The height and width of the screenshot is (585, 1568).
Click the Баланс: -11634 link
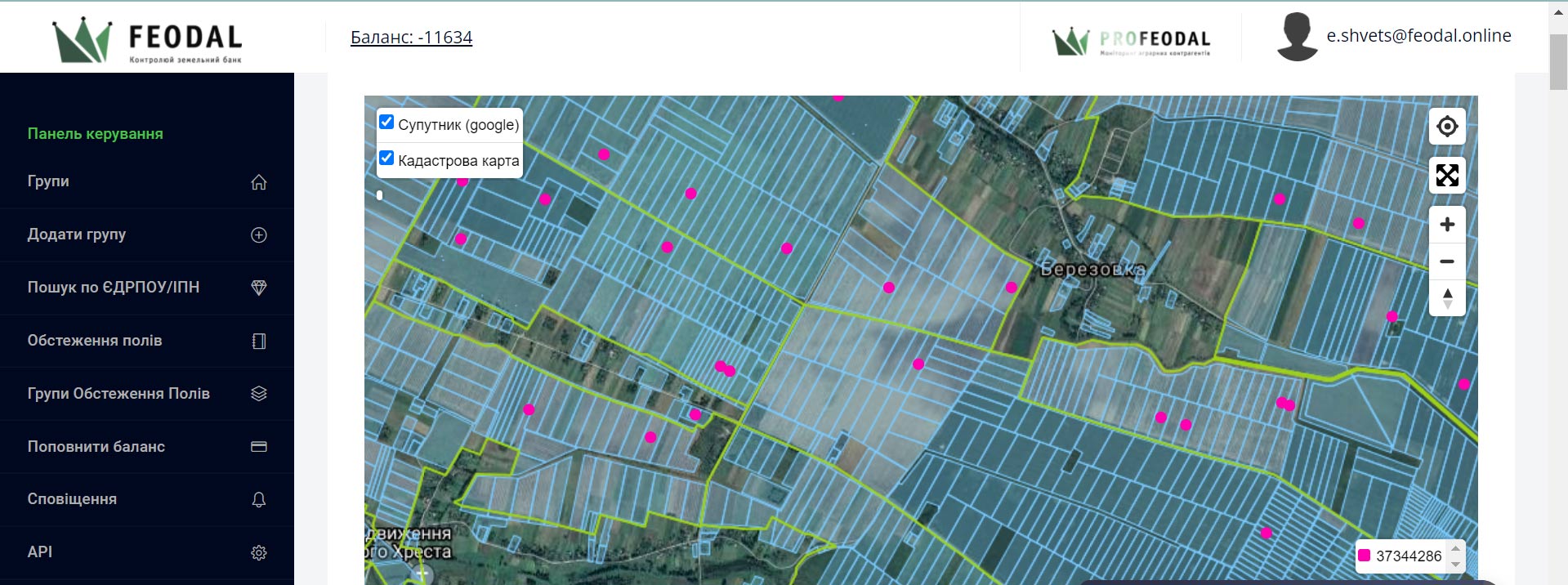[x=411, y=38]
